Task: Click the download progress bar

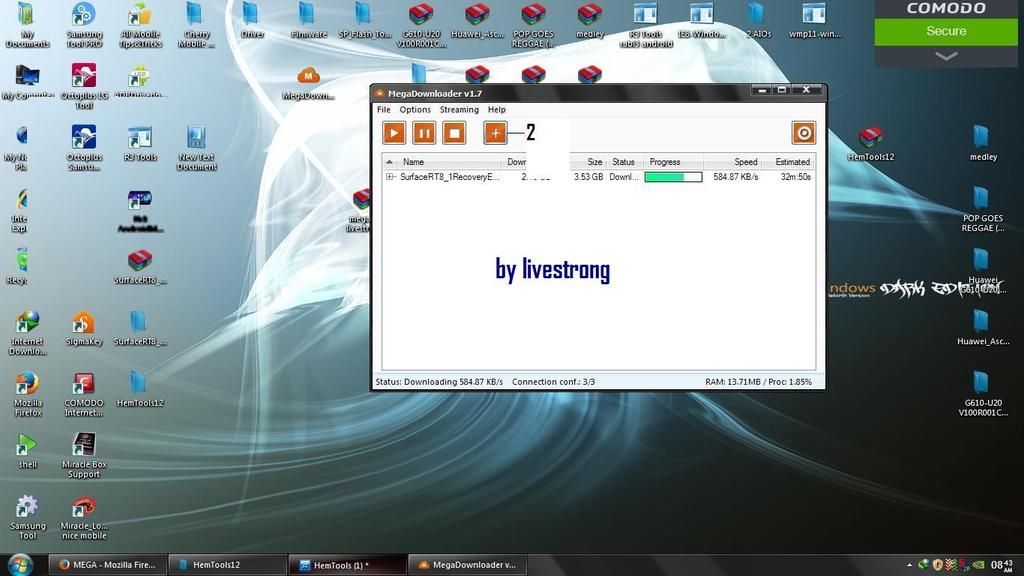Action: pyautogui.click(x=673, y=177)
